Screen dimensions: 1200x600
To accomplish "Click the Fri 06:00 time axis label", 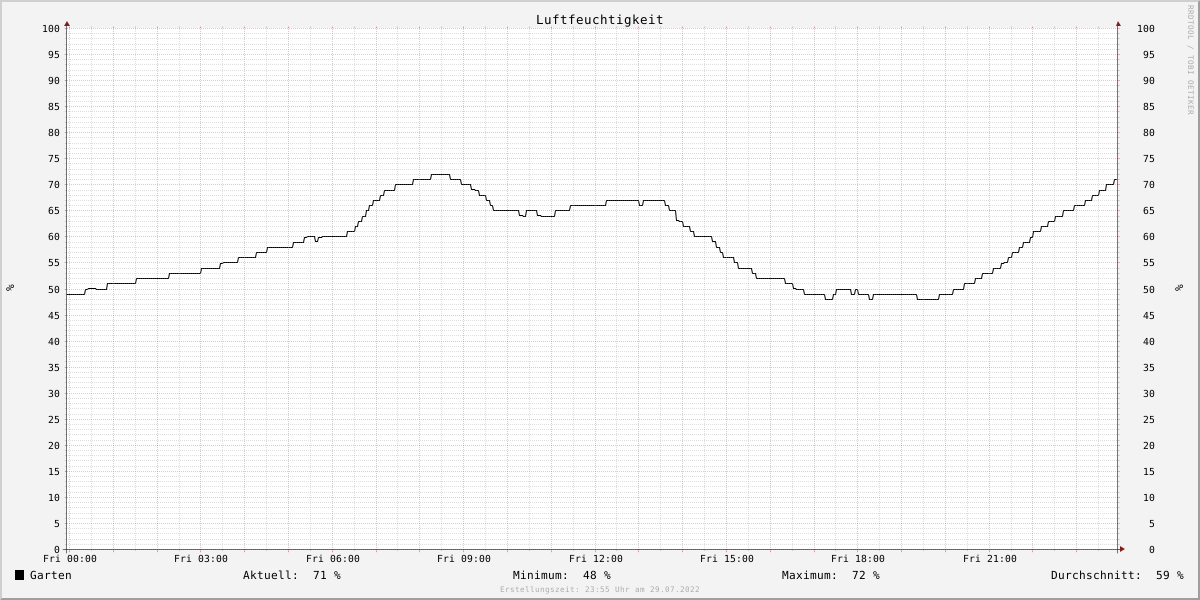I will click(x=333, y=559).
